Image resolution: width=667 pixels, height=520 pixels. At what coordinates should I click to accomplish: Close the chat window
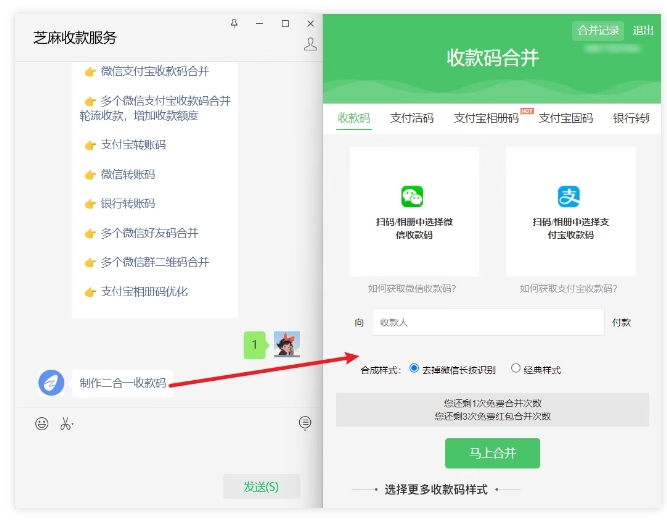tap(311, 23)
